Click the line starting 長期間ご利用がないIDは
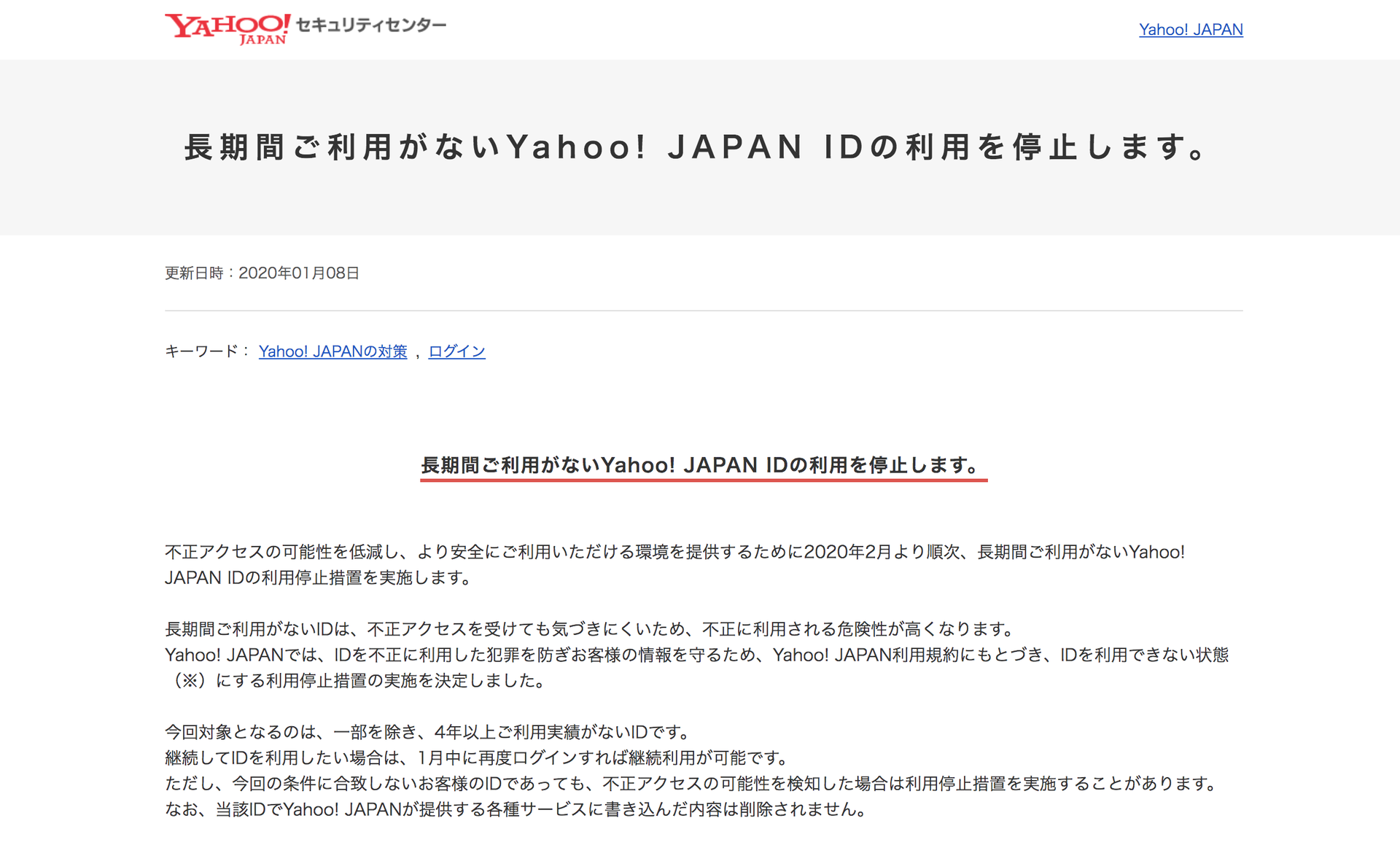Viewport: 1400px width, 845px height. tap(591, 629)
